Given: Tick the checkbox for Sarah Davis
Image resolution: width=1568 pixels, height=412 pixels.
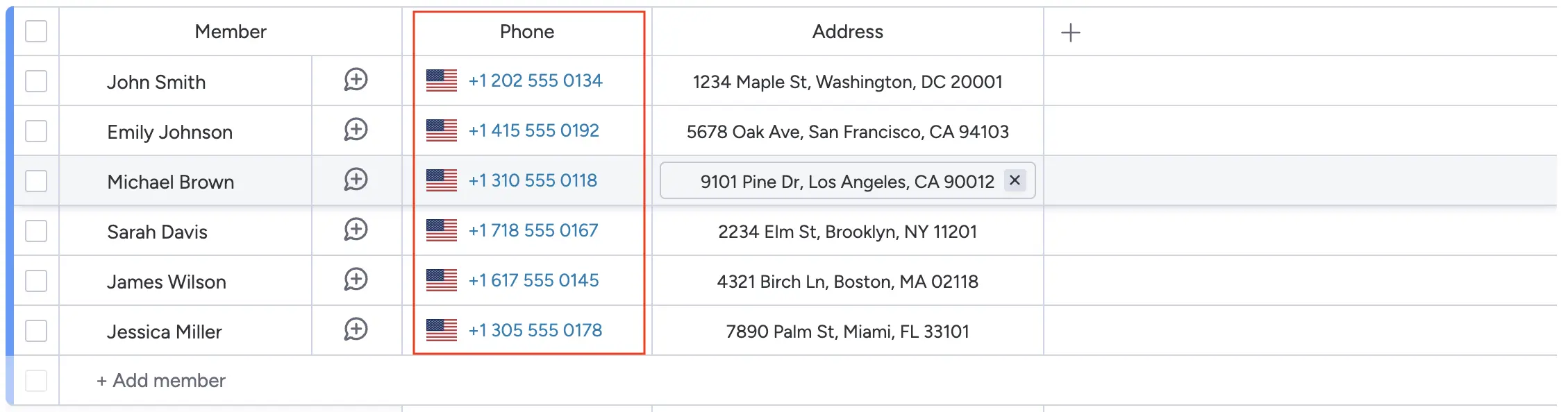Looking at the screenshot, I should click(x=36, y=231).
